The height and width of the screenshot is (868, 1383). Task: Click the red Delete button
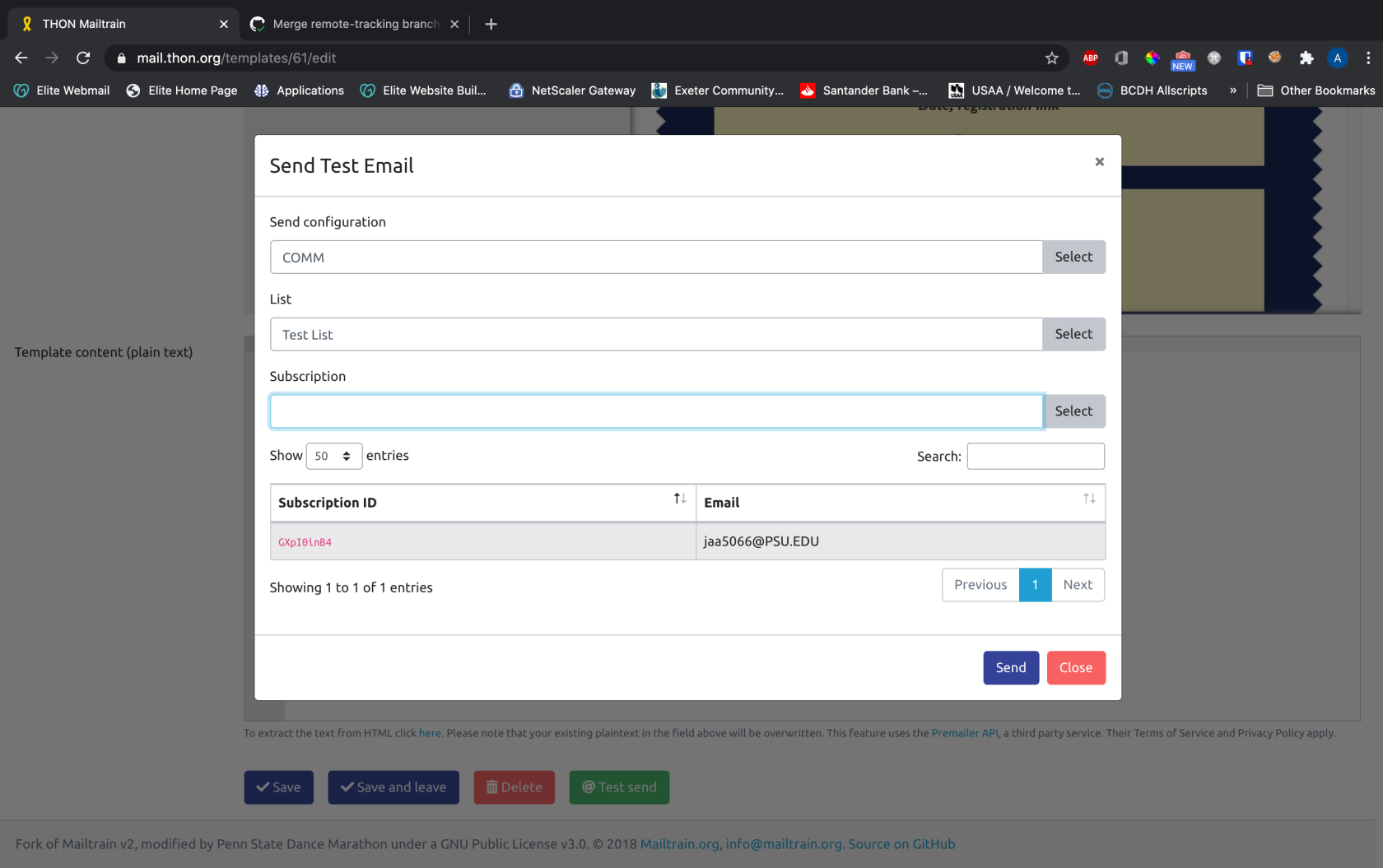point(514,787)
